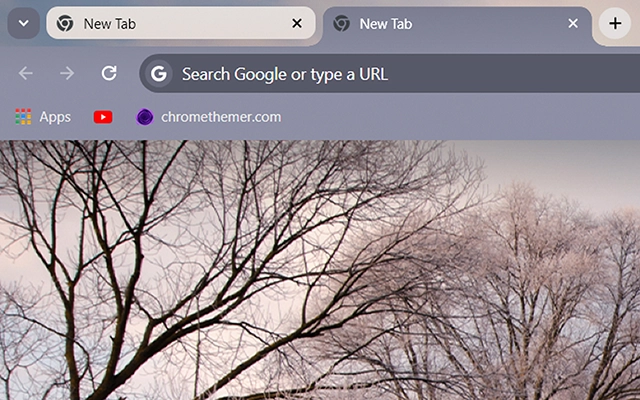This screenshot has width=640, height=400.
Task: Click the Chrome favicon on the first tab
Action: tap(65, 23)
